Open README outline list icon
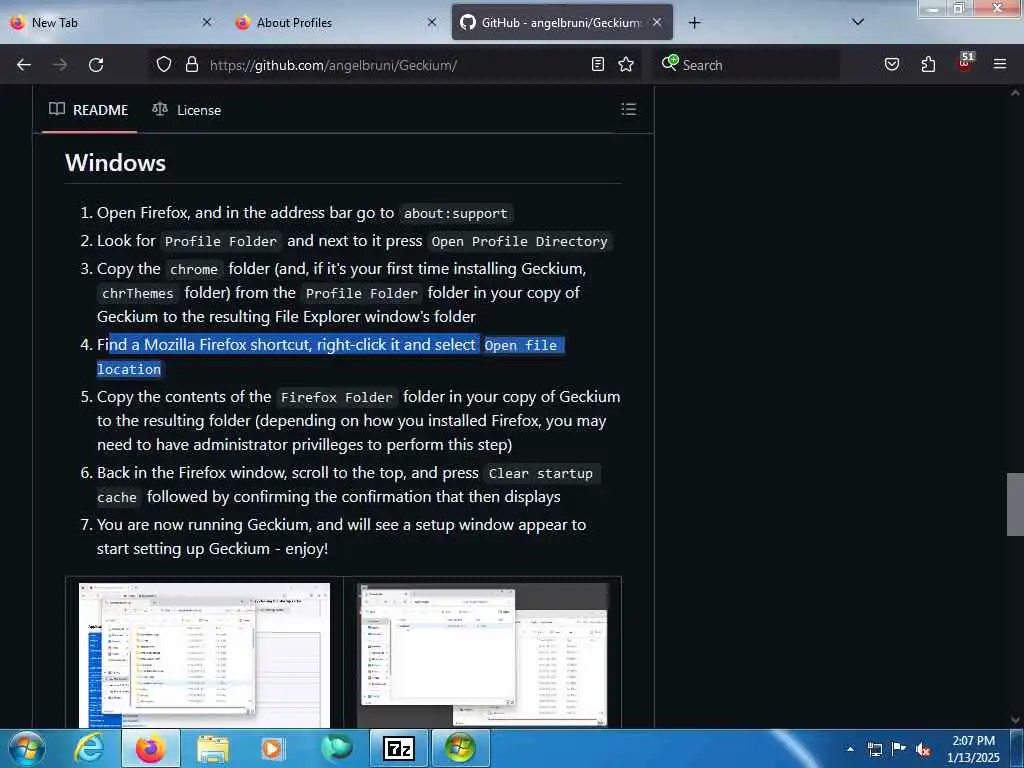The height and width of the screenshot is (768, 1024). tap(629, 109)
